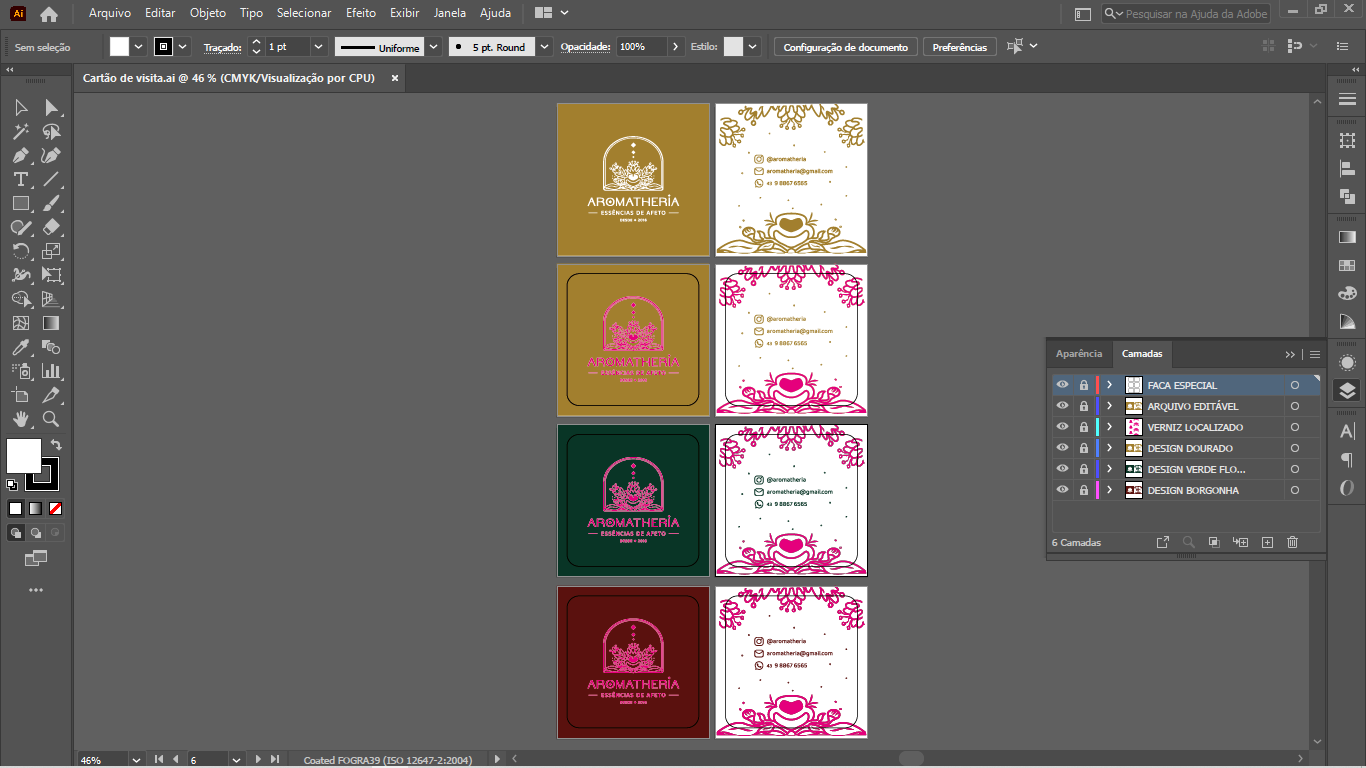This screenshot has height=768, width=1366.
Task: Select the Type tool
Action: point(20,179)
